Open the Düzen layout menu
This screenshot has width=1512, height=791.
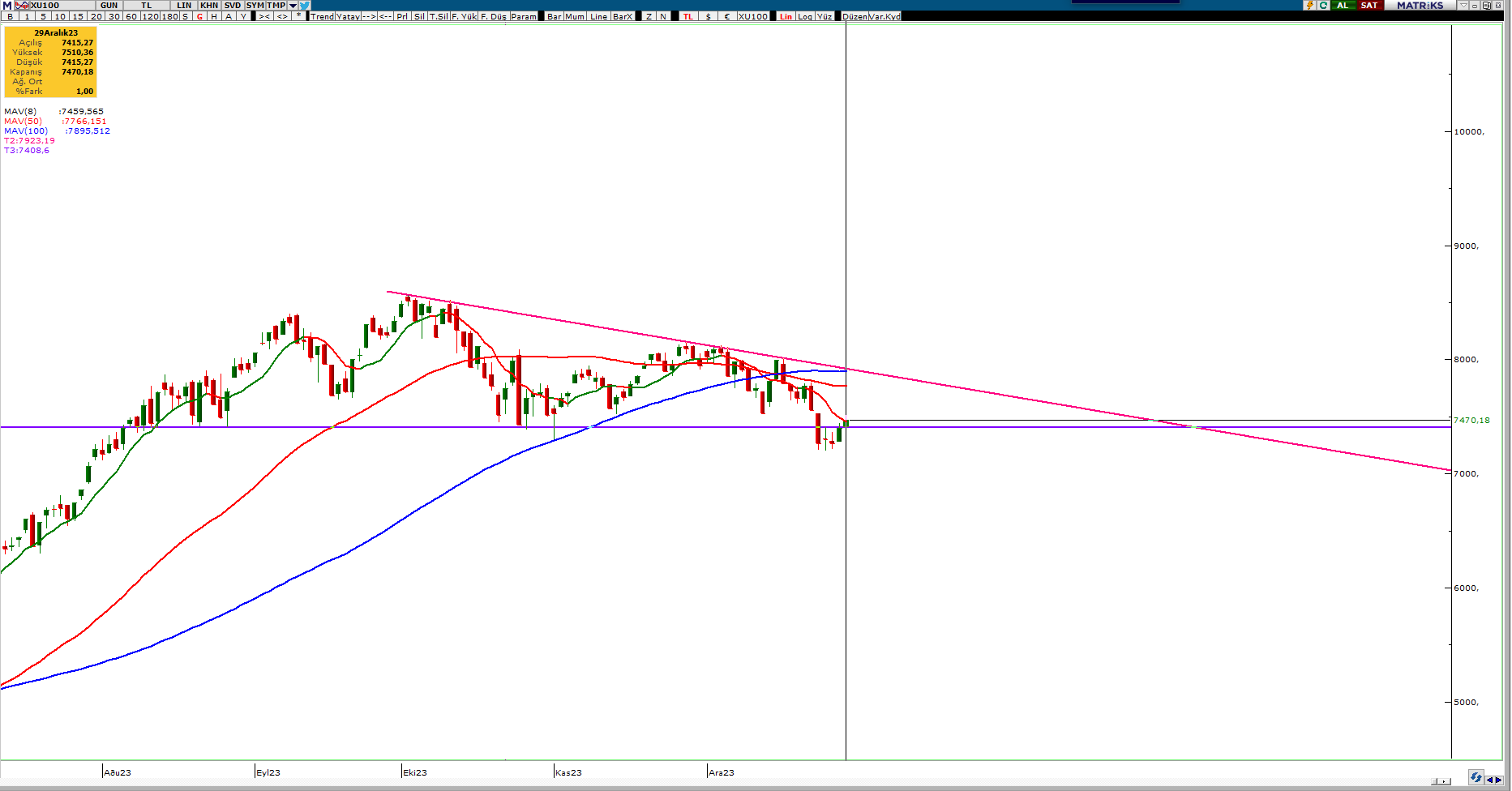(855, 16)
